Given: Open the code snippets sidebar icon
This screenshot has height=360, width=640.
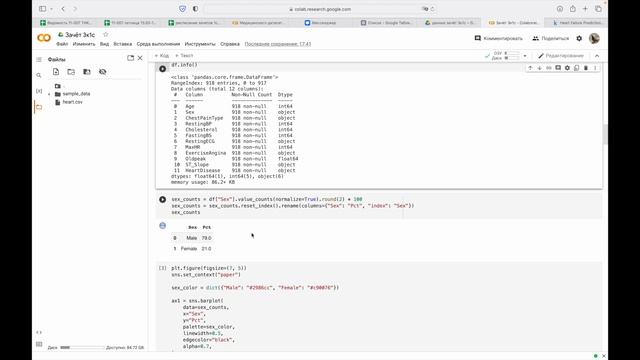Looking at the screenshot, I should [x=39, y=332].
